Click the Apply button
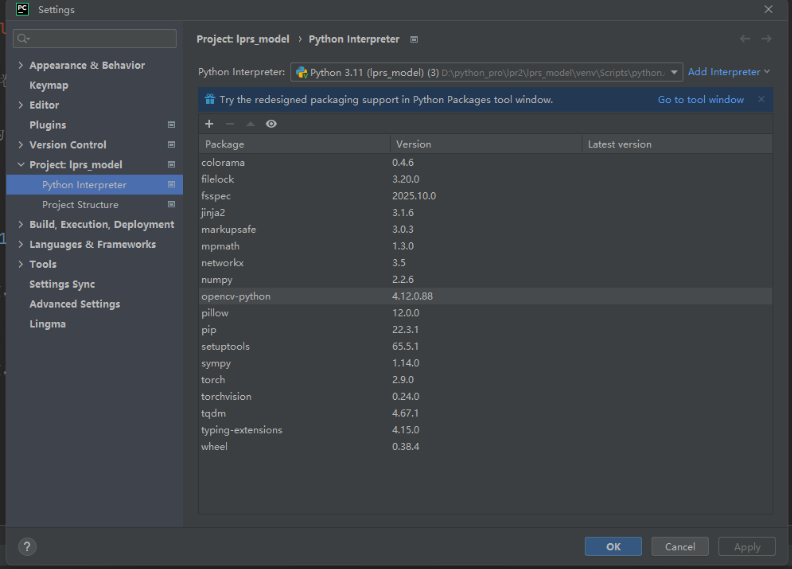Screen dimensions: 792x569 [747, 546]
